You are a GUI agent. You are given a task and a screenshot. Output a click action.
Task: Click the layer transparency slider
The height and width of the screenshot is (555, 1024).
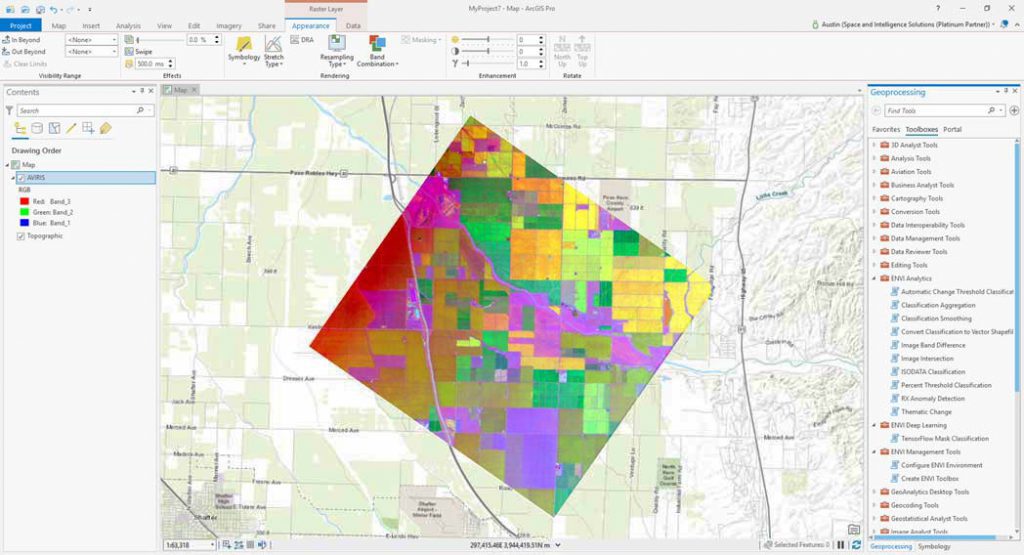(x=159, y=40)
